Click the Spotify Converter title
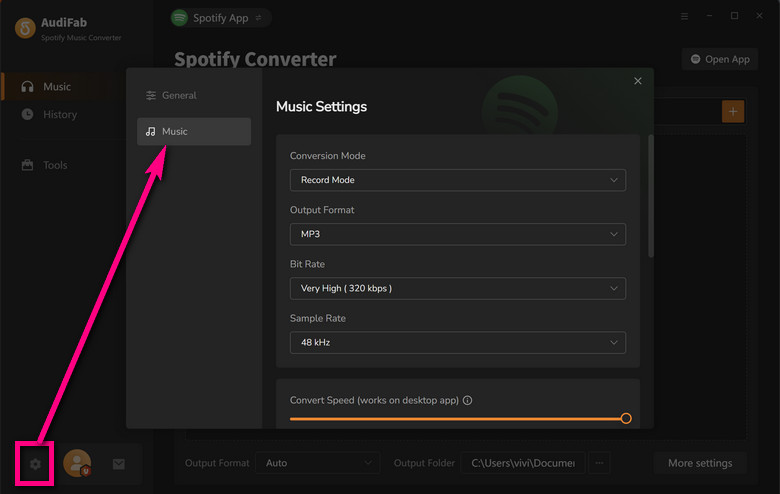 coord(255,59)
